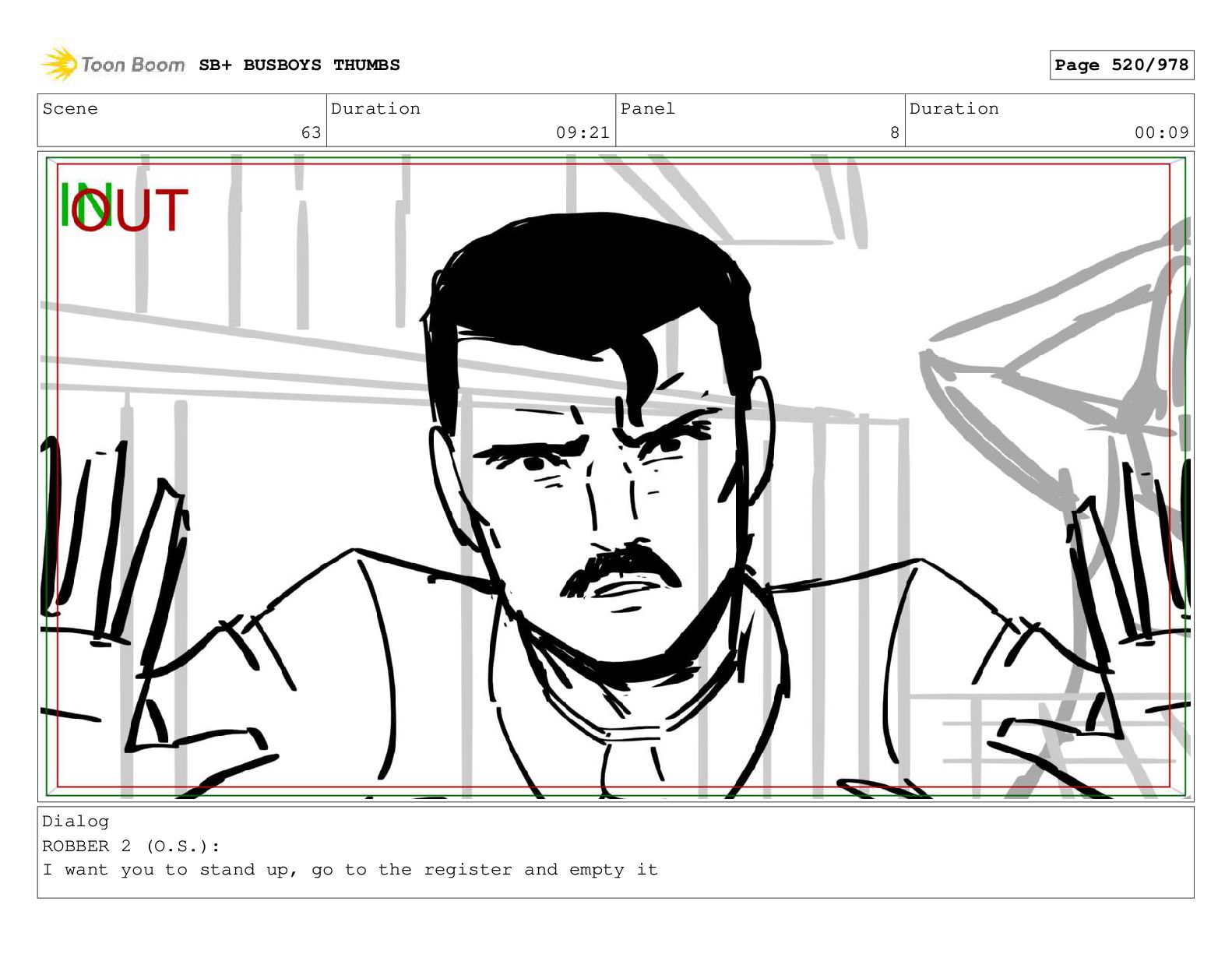Click the 'Panel' header label
Viewport: 1232px width, 954px height.
point(647,109)
